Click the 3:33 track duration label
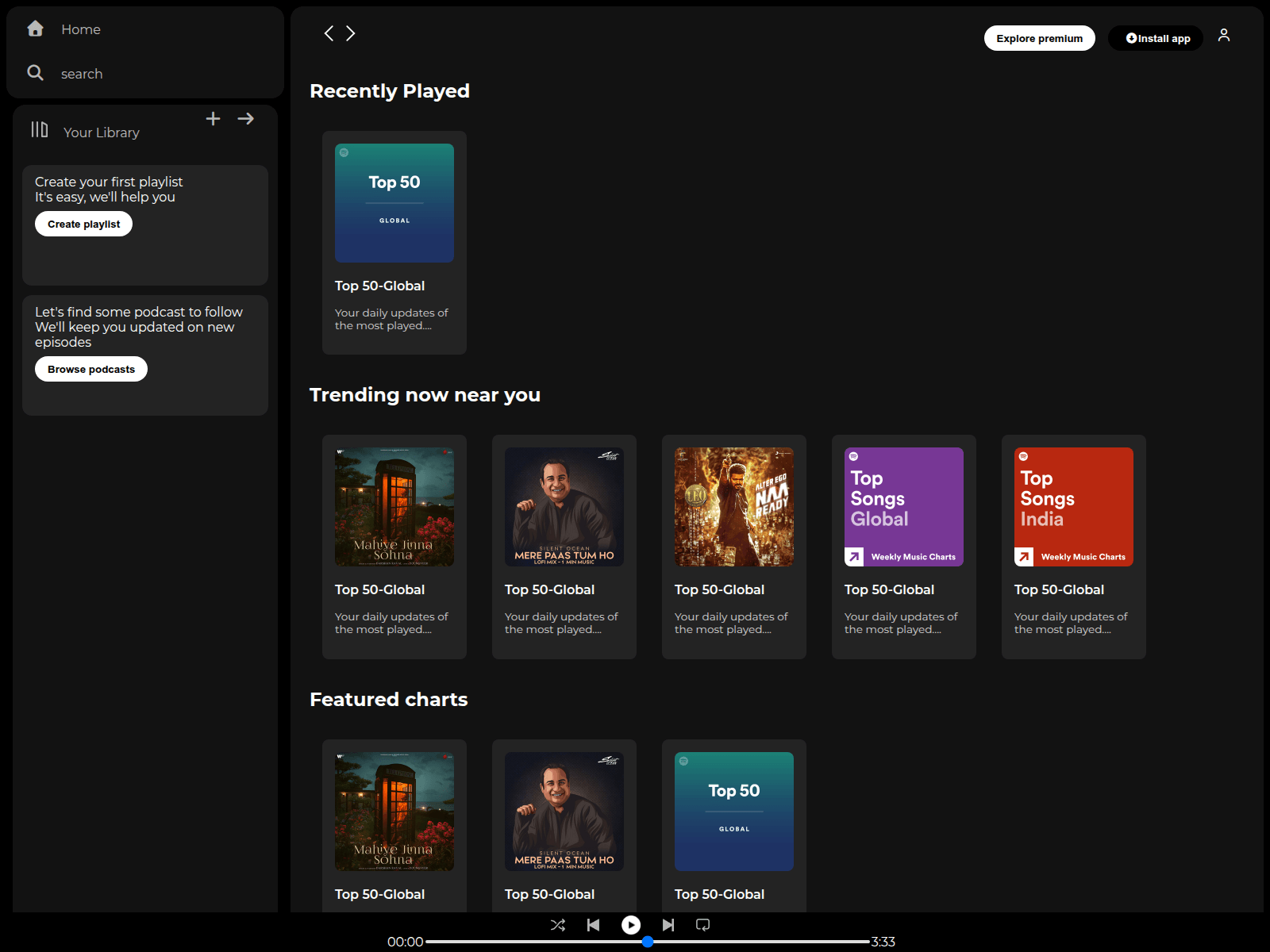This screenshot has width=1270, height=952. [883, 942]
